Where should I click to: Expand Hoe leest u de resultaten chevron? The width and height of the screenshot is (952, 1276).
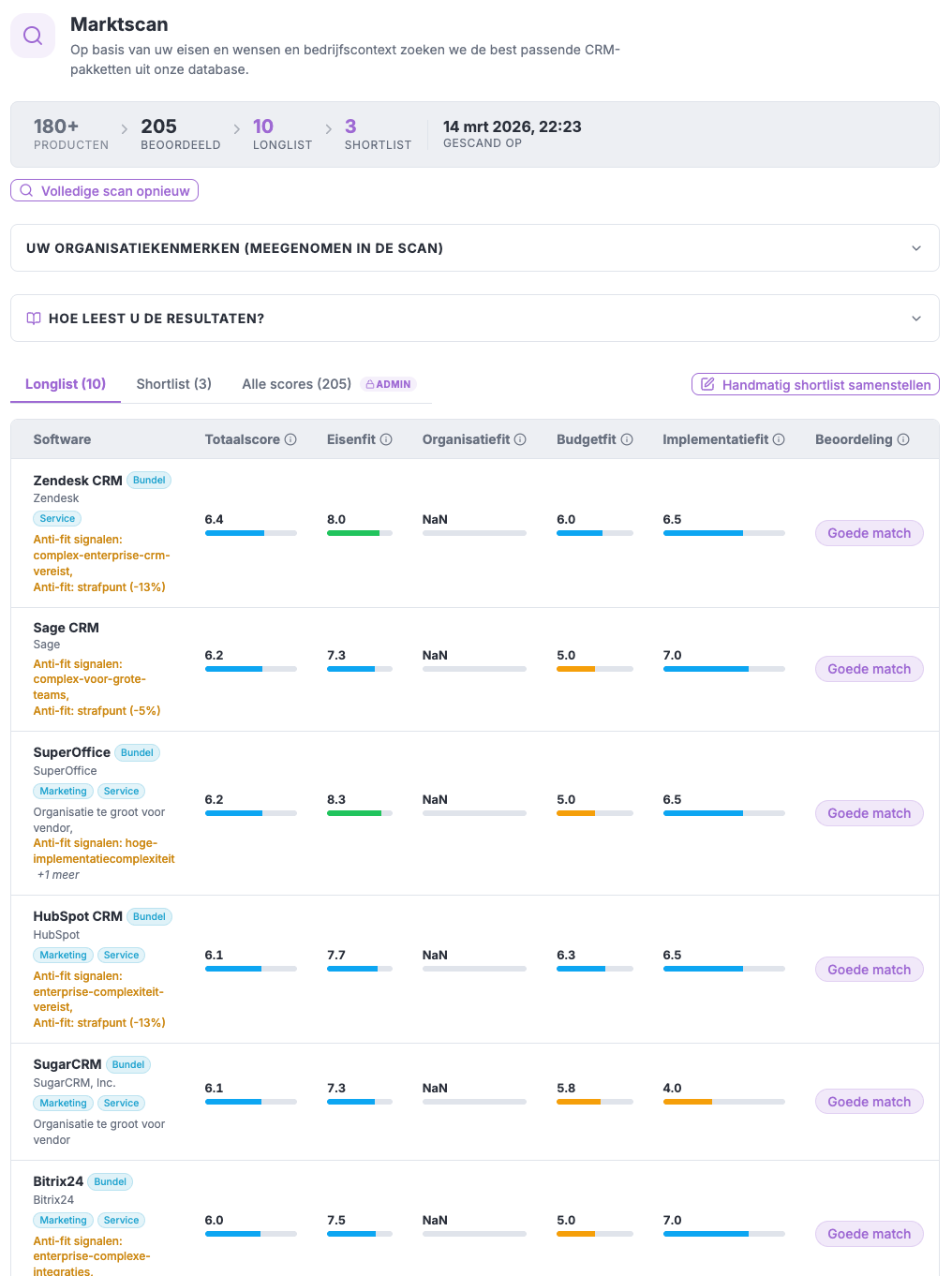(915, 319)
